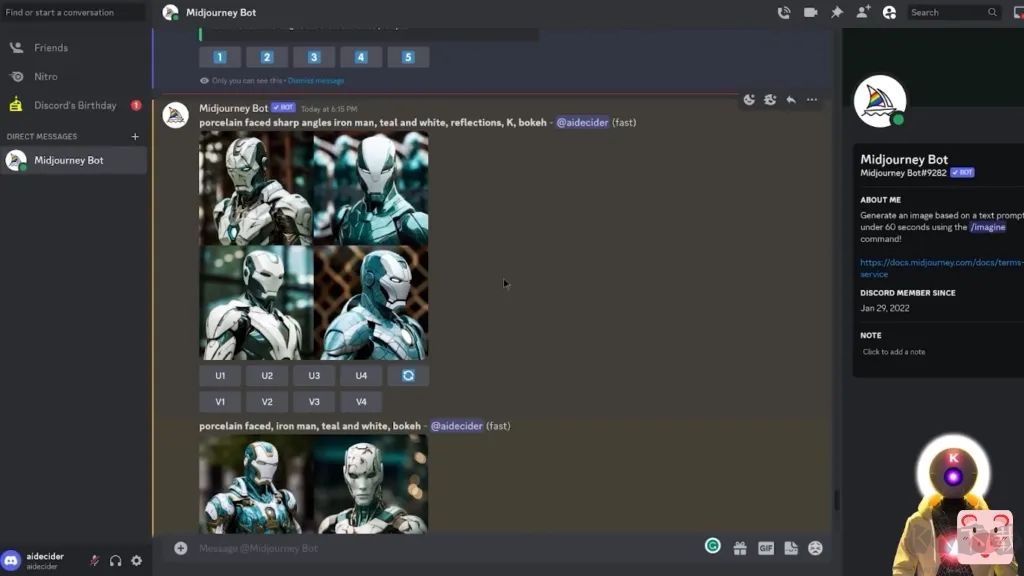Open the Nitro page
The height and width of the screenshot is (576, 1024).
tap(46, 76)
